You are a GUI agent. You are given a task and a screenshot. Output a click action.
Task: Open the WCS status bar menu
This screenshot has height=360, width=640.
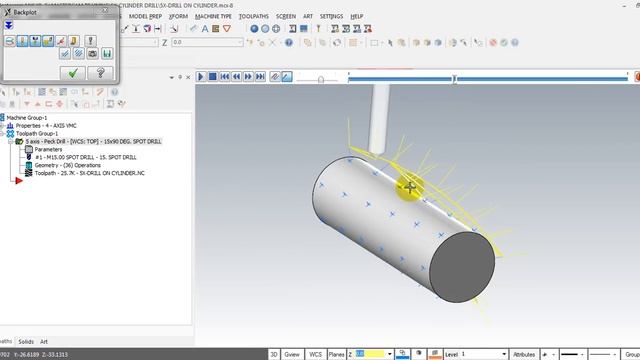pyautogui.click(x=315, y=354)
